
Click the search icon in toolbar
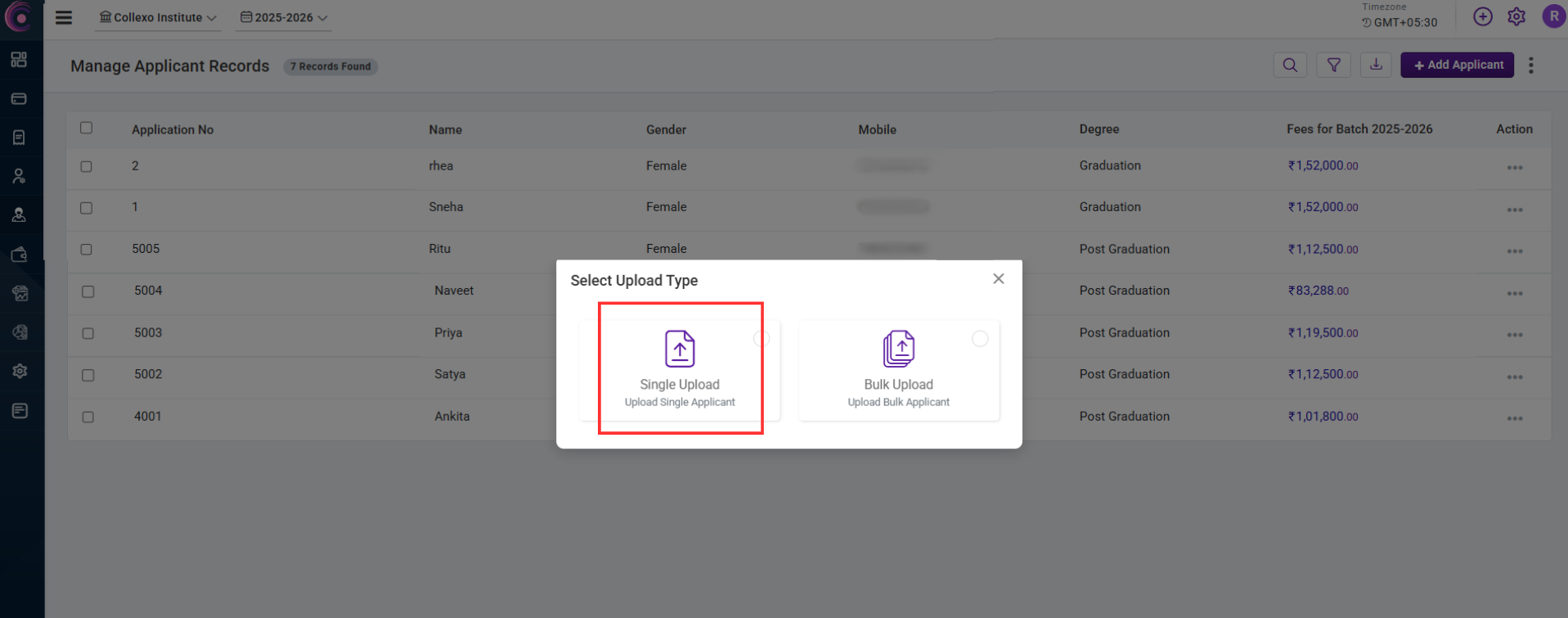tap(1290, 65)
